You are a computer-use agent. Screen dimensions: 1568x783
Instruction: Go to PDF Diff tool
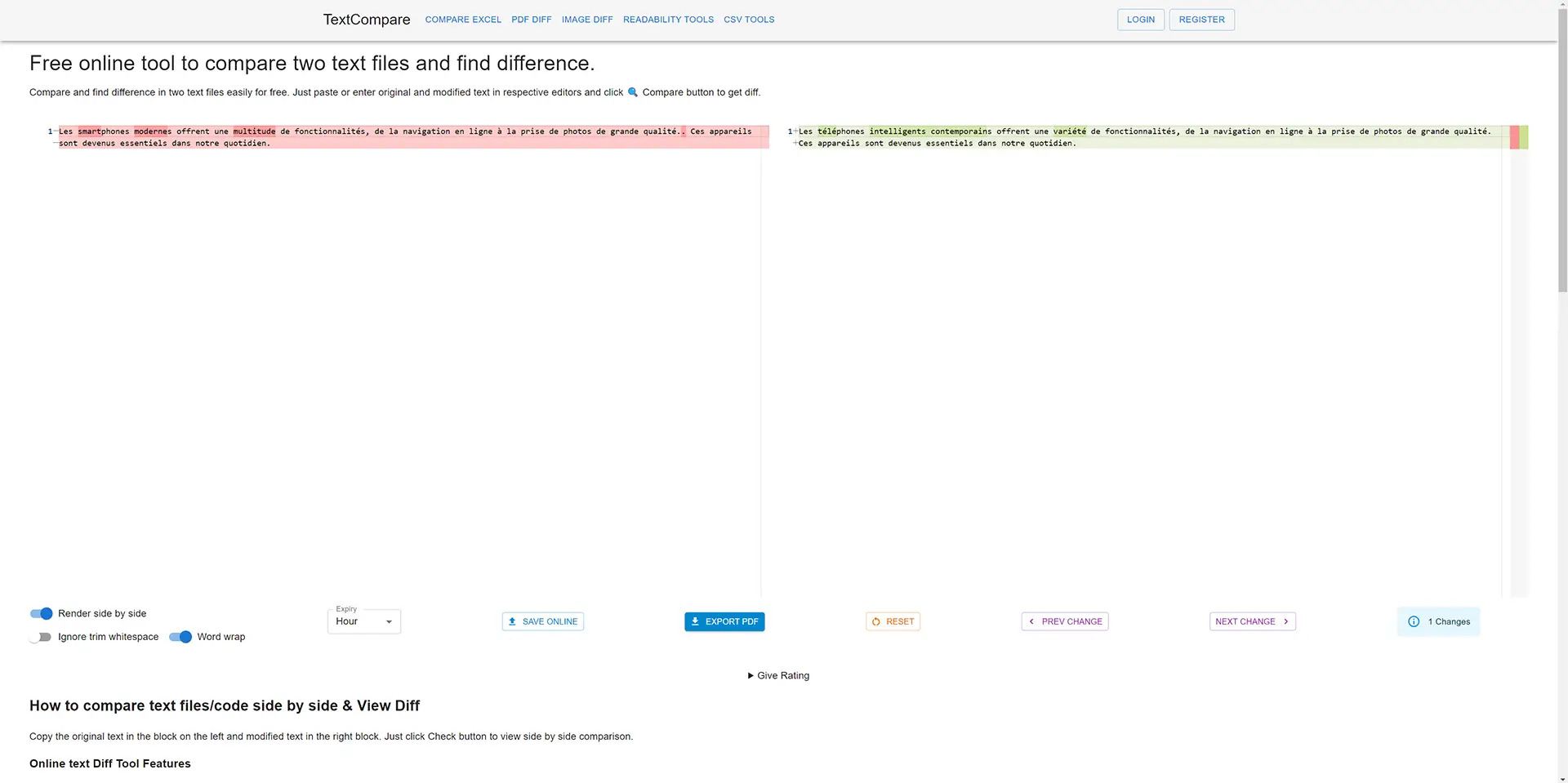(532, 20)
